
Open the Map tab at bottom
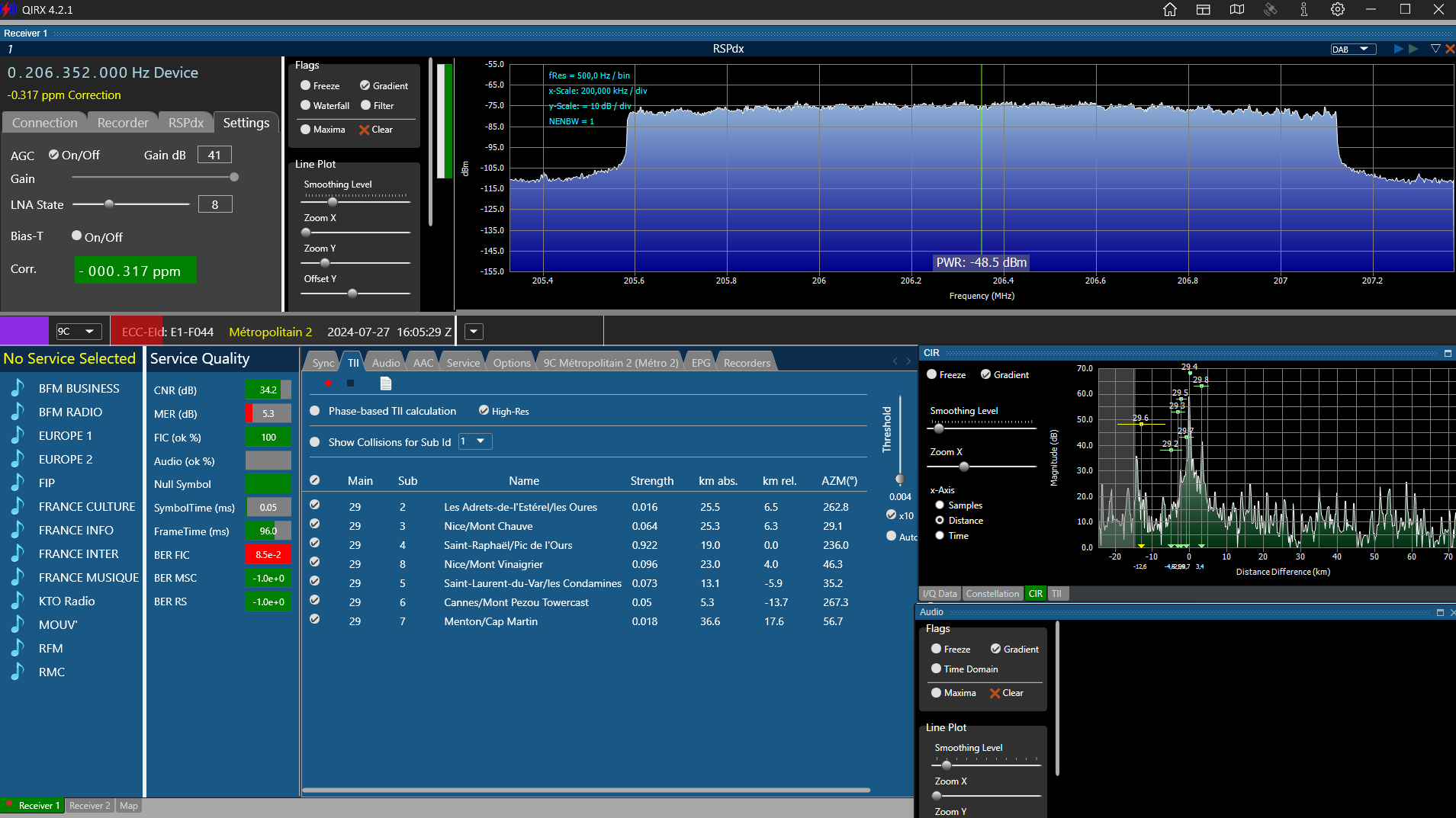[x=128, y=806]
